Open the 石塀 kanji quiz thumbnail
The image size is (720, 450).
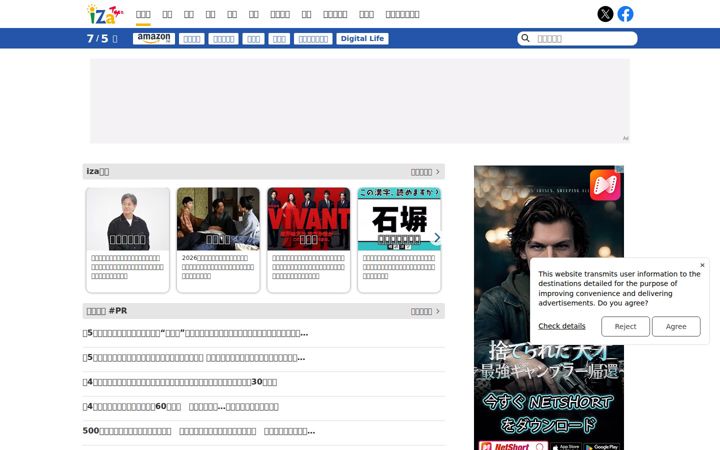(x=399, y=219)
